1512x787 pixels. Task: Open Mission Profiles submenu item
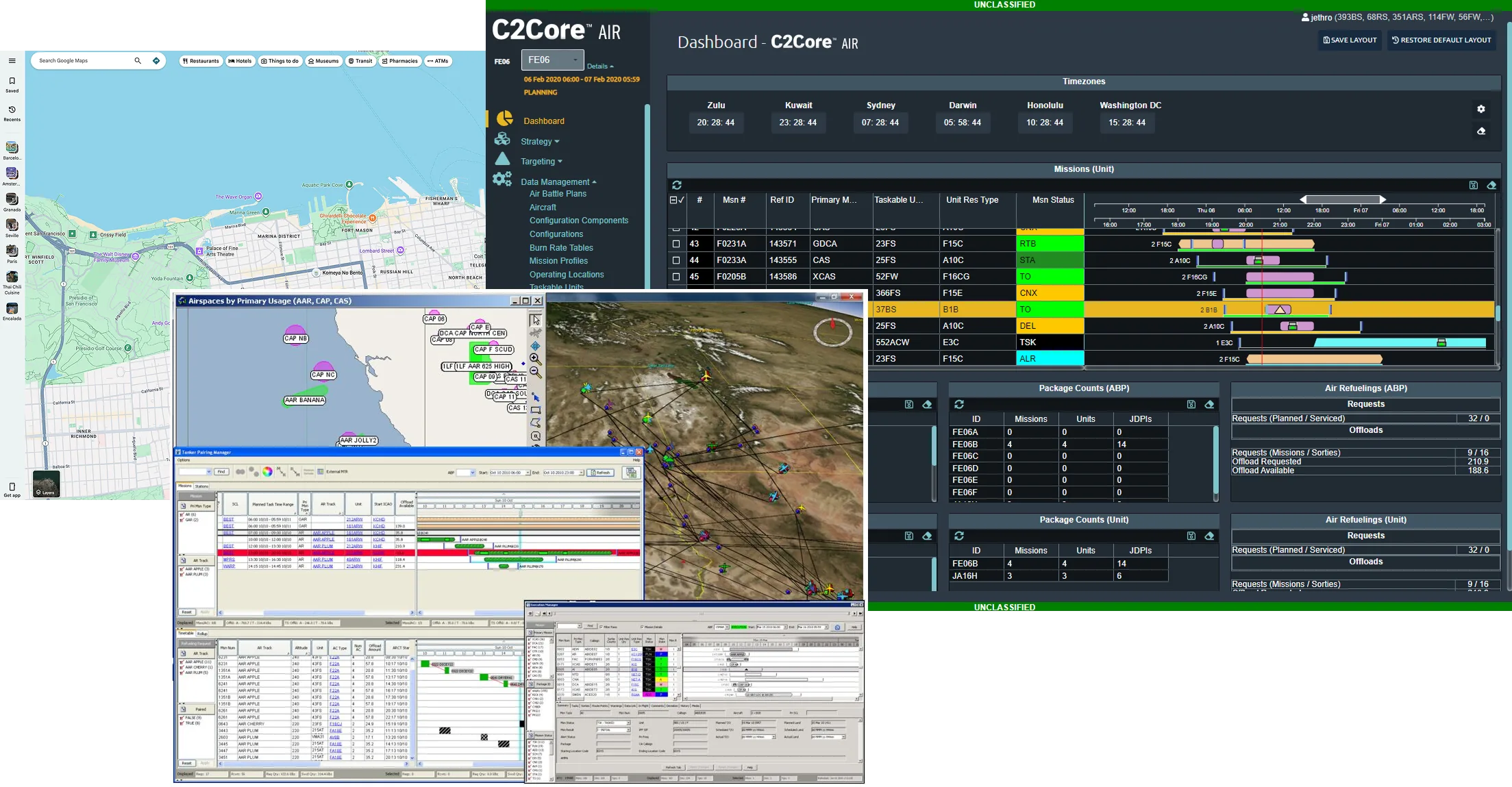[x=558, y=261]
